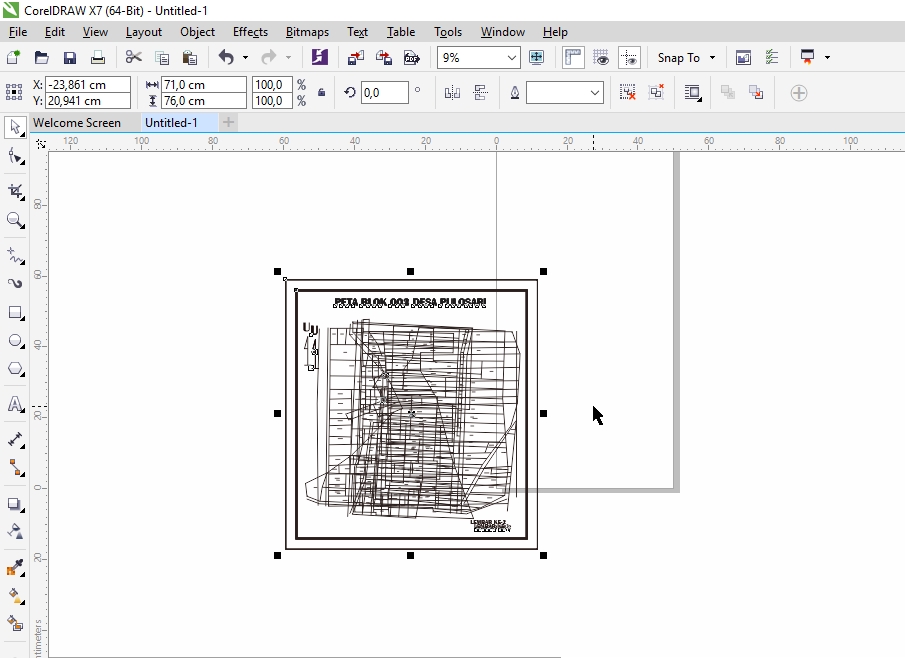Select the Zoom tool
Screen dimensions: 905x658
pos(15,220)
